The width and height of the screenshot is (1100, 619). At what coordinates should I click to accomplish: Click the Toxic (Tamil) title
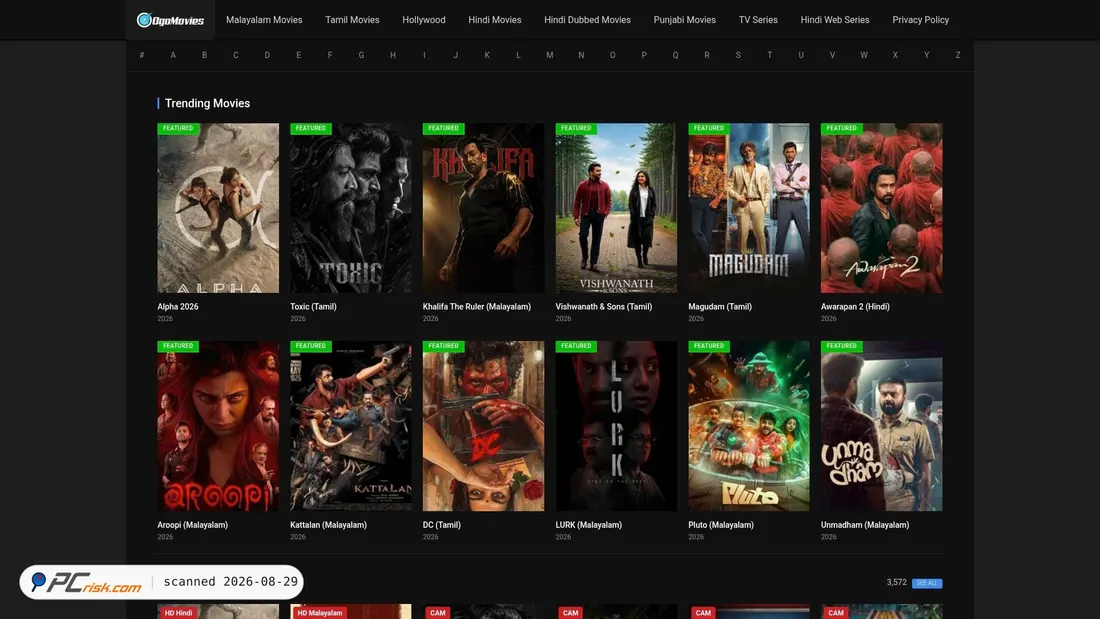[x=313, y=307]
